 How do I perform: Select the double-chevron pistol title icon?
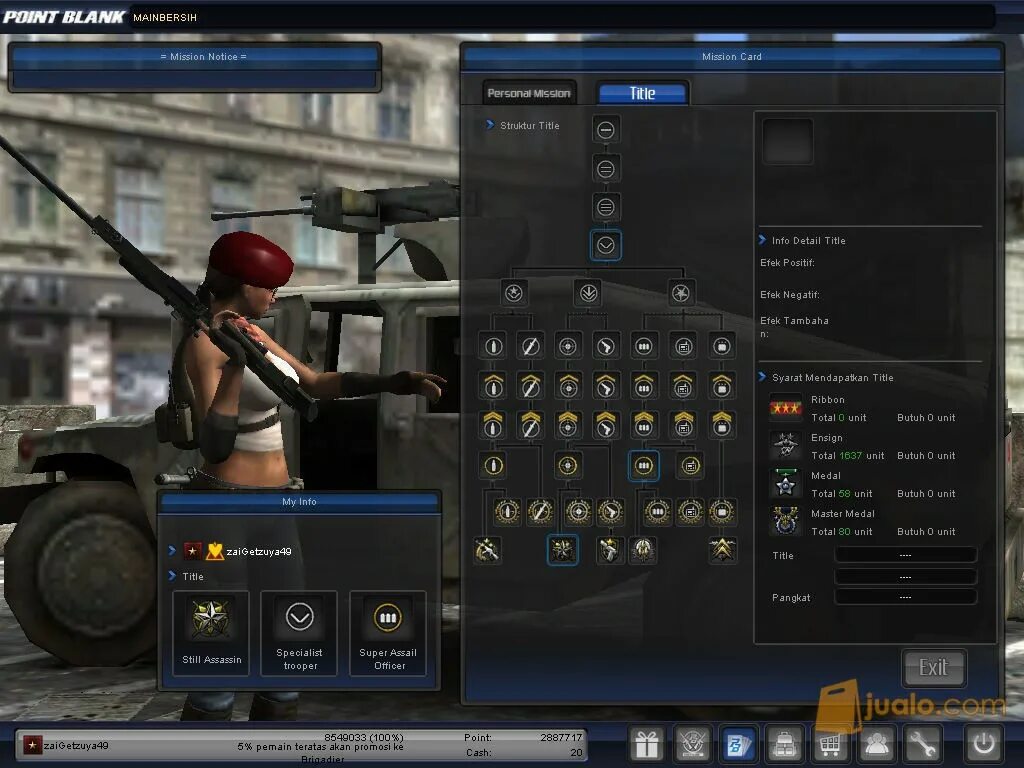(x=605, y=425)
